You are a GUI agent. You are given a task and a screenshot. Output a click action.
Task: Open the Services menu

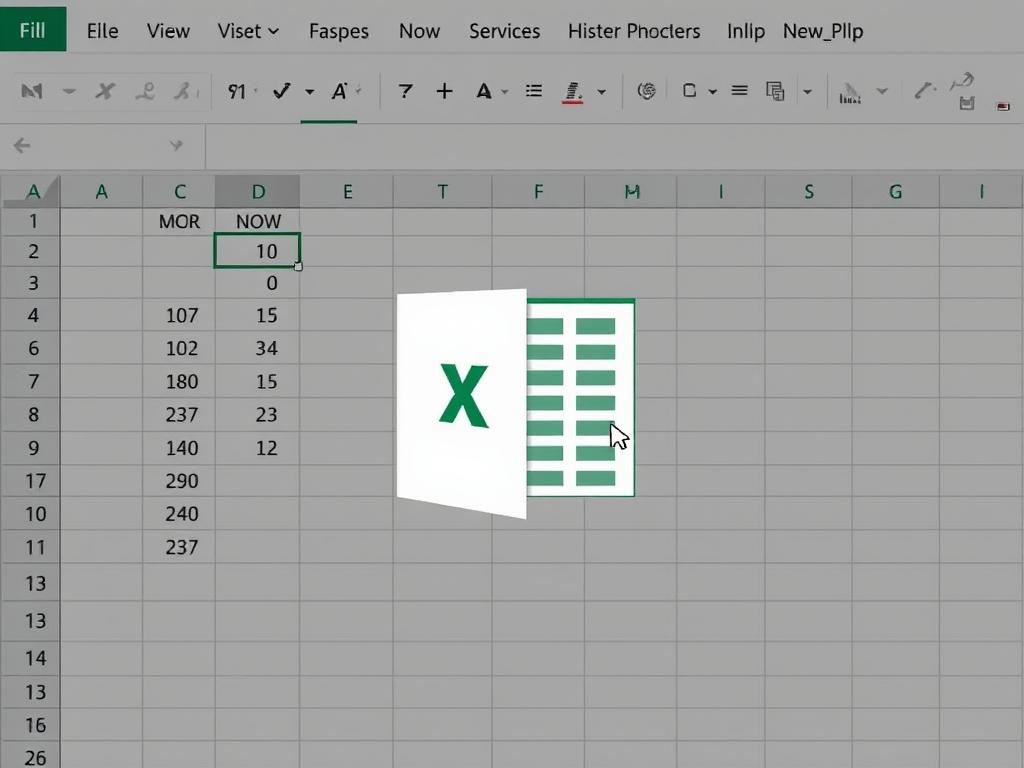click(x=504, y=31)
